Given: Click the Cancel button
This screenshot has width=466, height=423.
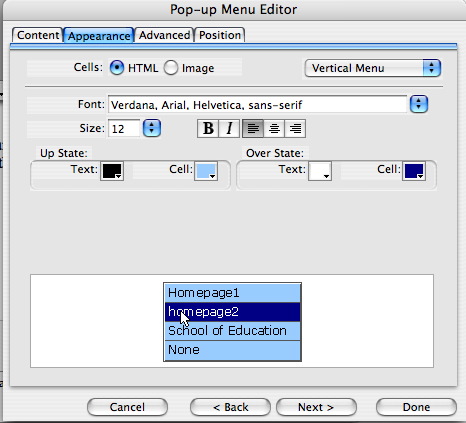Looking at the screenshot, I should (127, 407).
